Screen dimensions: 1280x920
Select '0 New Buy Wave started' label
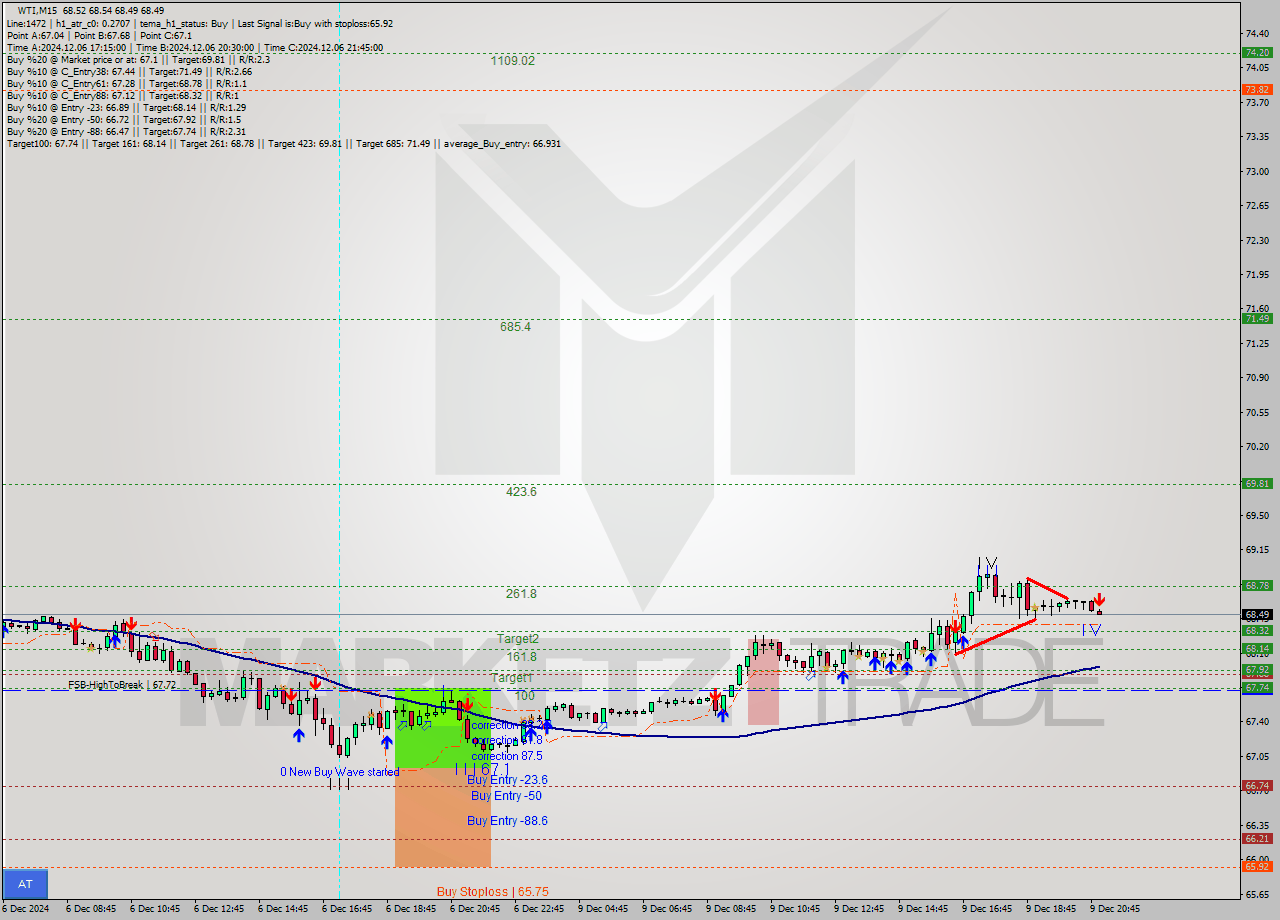coord(339,772)
